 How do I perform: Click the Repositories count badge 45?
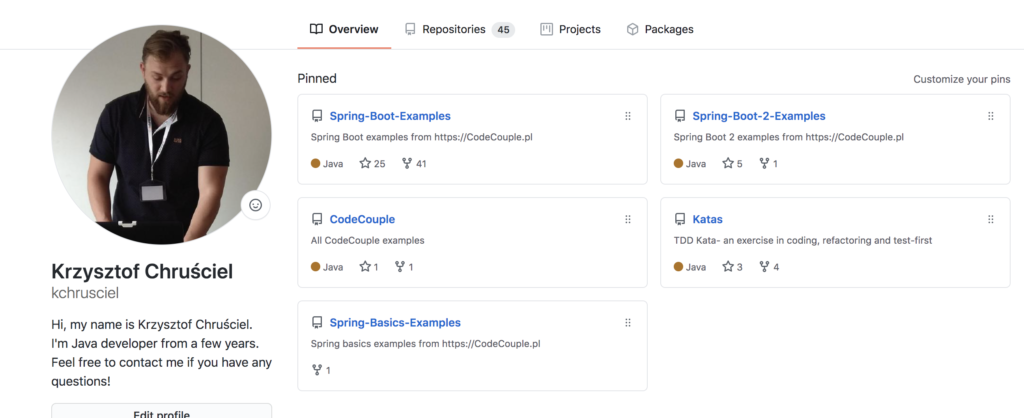503,29
